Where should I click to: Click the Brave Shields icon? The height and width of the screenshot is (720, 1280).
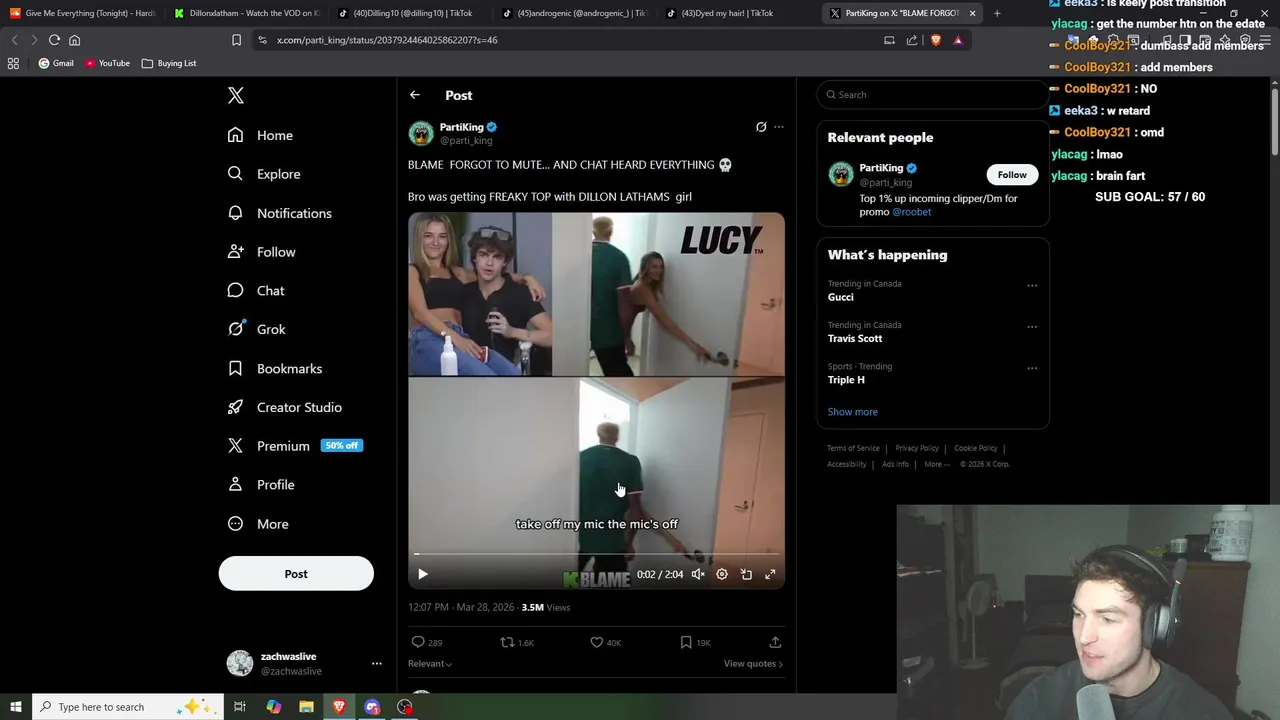pyautogui.click(x=936, y=40)
